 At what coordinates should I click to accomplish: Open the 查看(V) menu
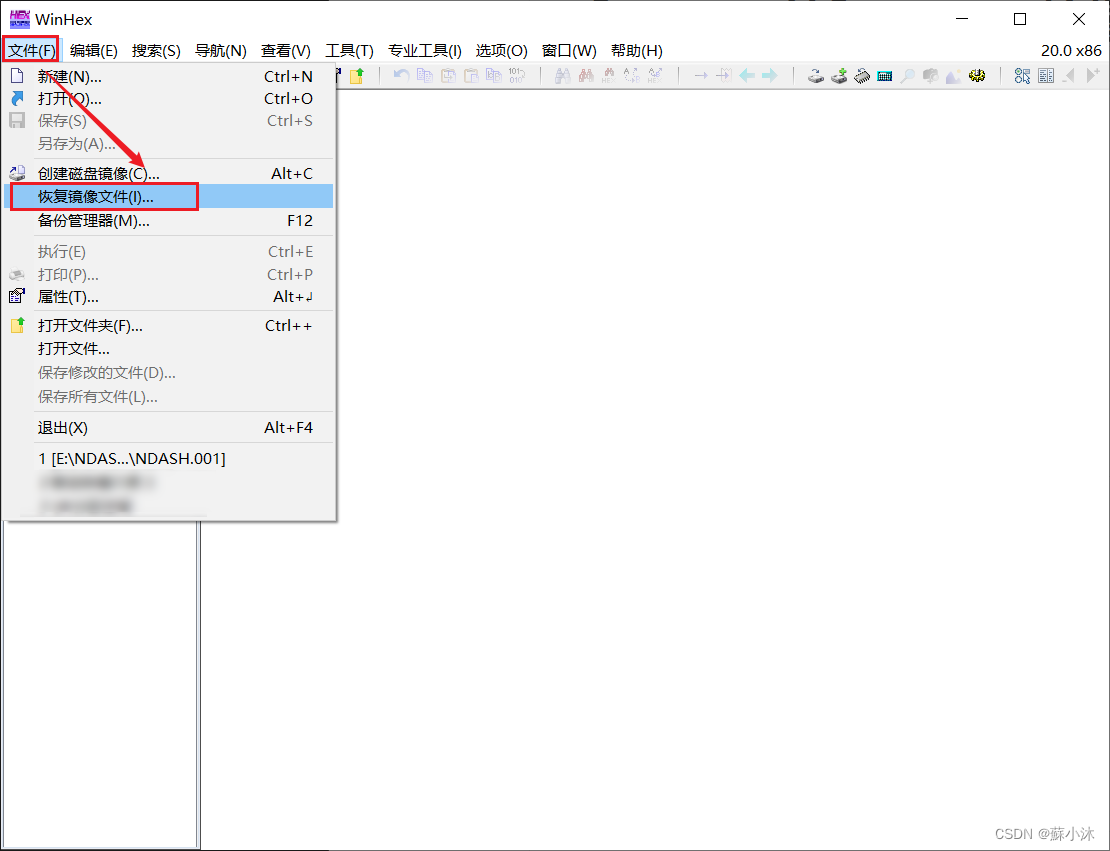click(285, 50)
